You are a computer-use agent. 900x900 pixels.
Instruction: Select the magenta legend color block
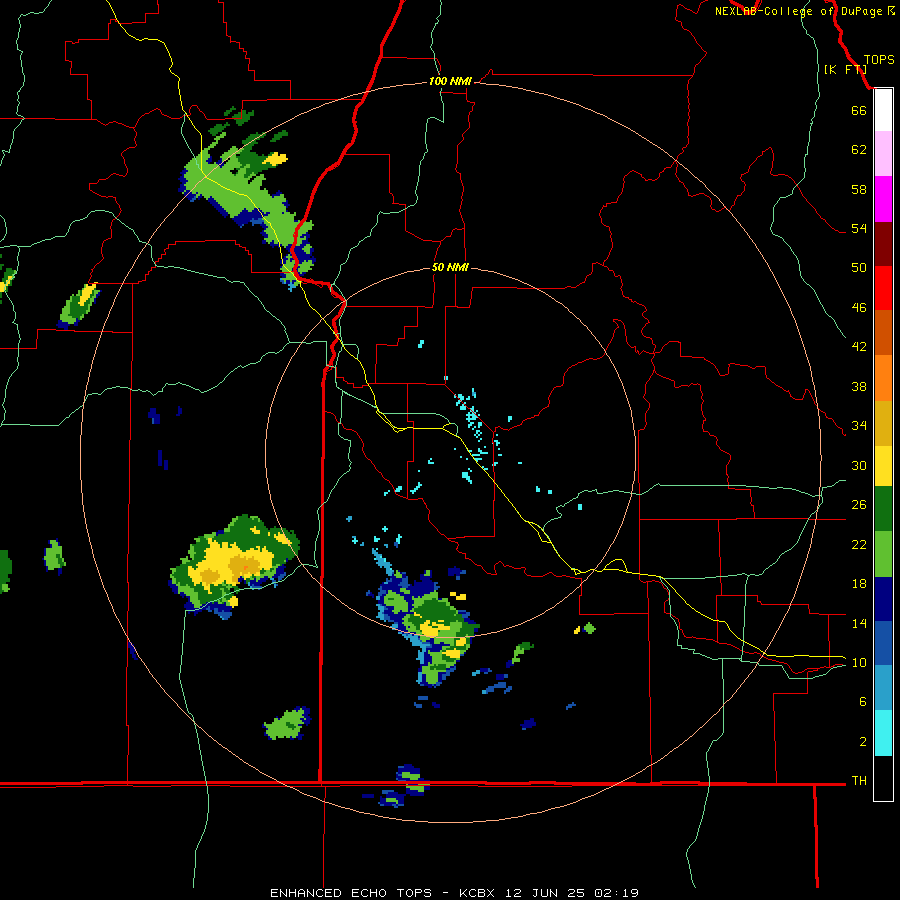[x=883, y=199]
